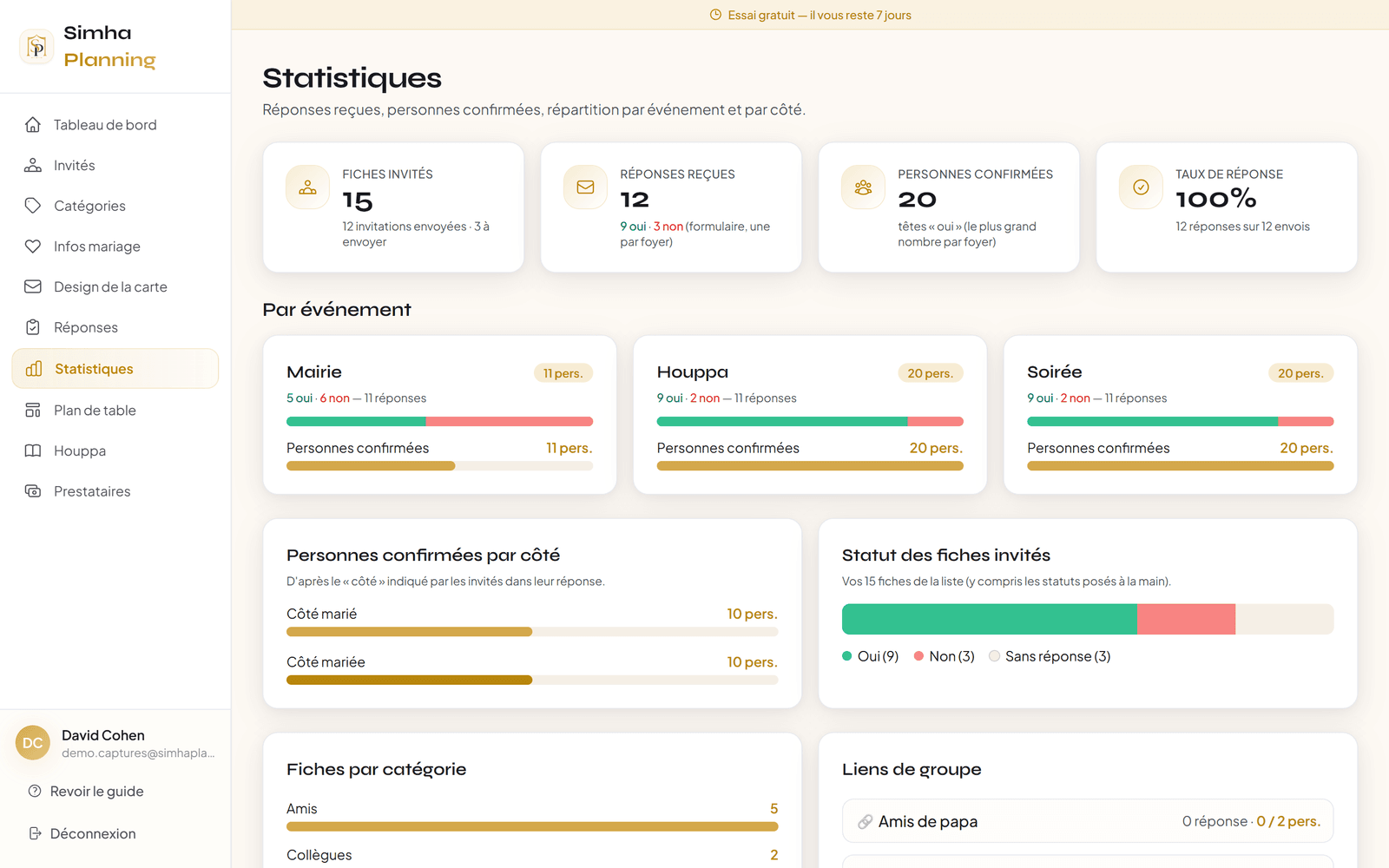Viewport: 1389px width, 868px height.
Task: Click the envelope icon beside Design de la carte
Action: click(x=33, y=286)
